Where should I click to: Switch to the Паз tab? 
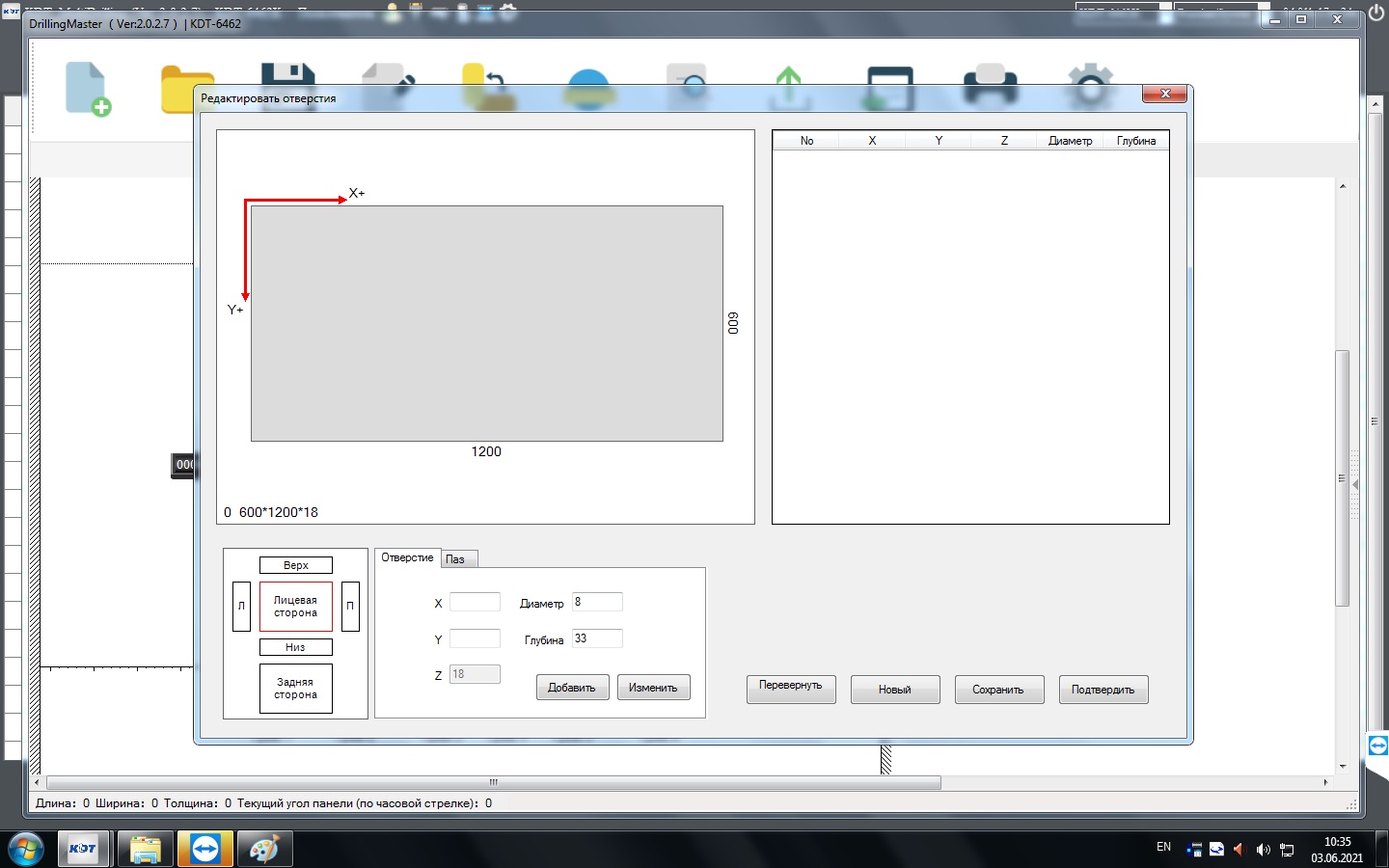pyautogui.click(x=458, y=558)
